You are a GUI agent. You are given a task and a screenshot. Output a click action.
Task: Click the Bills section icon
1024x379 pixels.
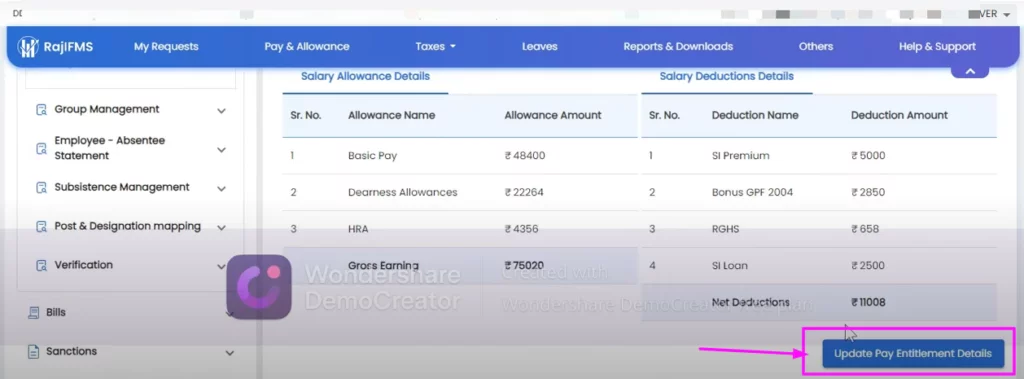(x=33, y=313)
